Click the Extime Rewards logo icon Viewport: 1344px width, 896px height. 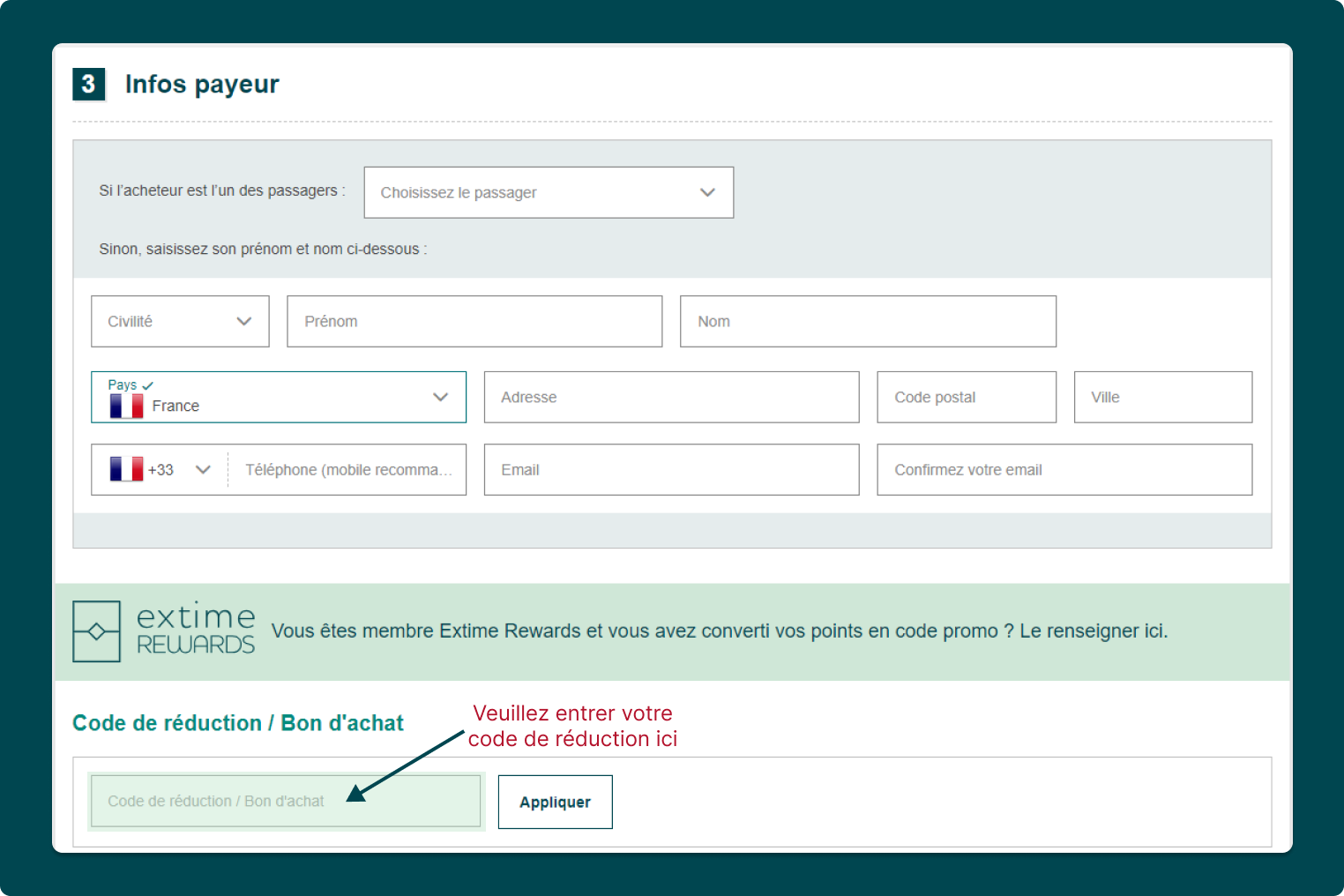click(x=96, y=631)
